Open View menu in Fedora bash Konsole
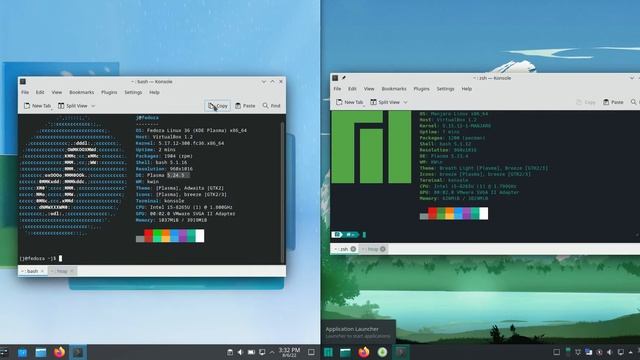 57,93
